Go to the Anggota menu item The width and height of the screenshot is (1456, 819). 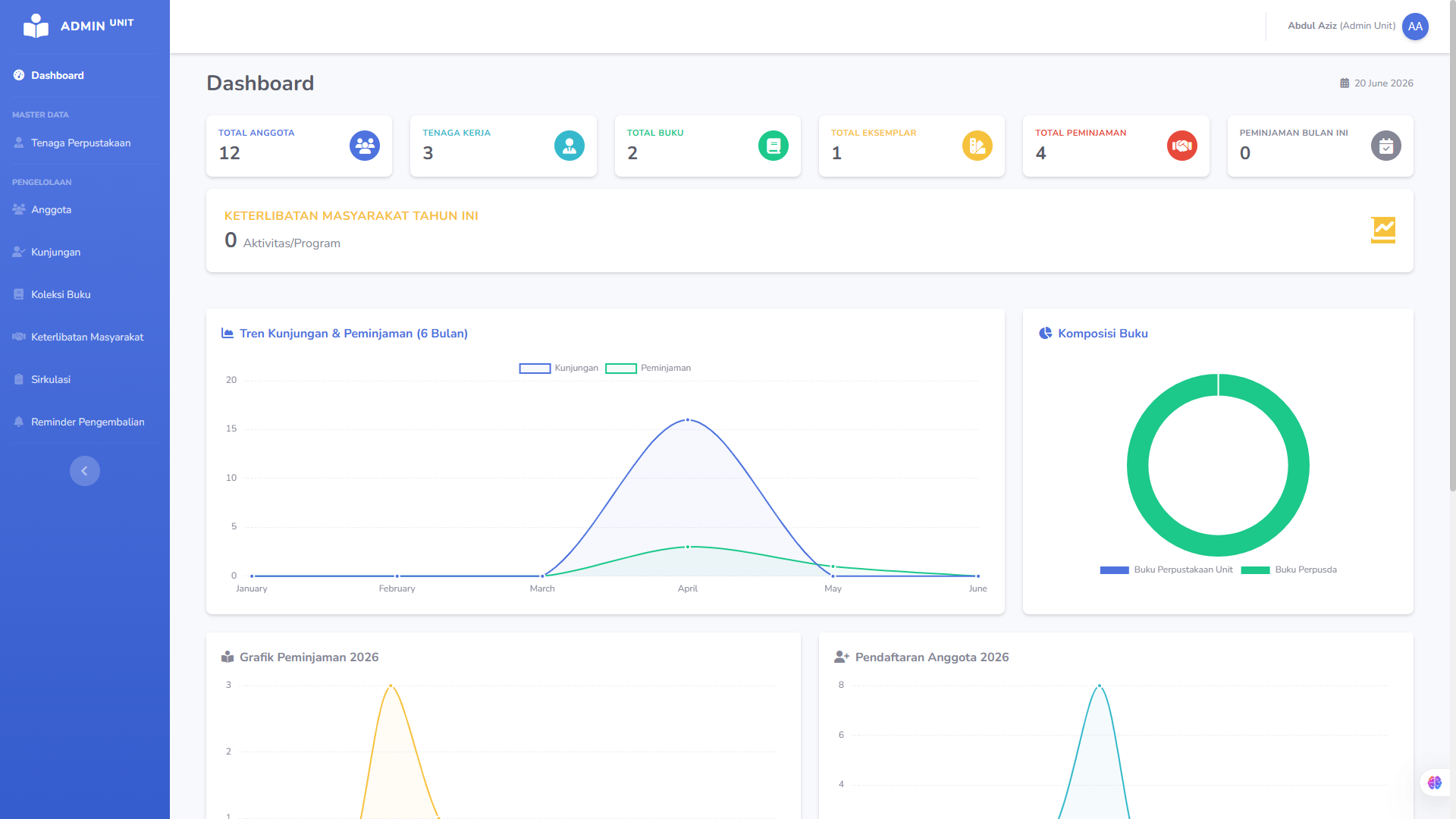tap(85, 209)
